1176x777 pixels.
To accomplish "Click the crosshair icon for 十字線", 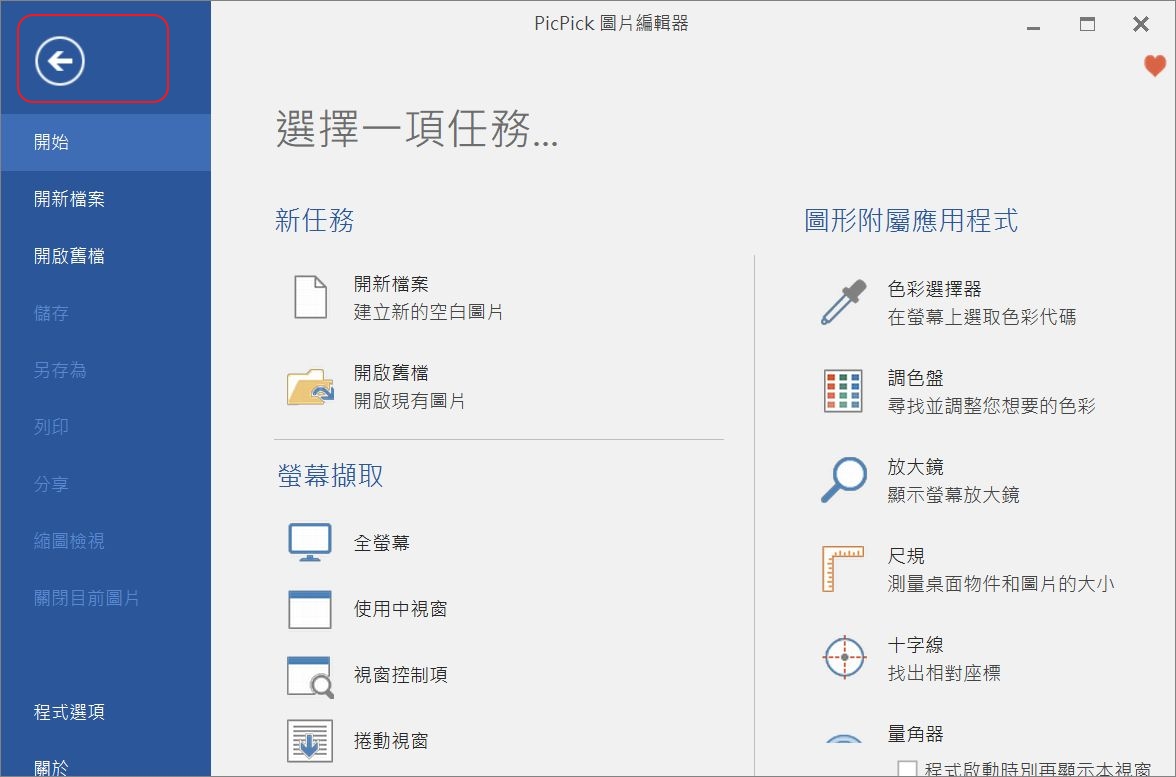I will (844, 657).
